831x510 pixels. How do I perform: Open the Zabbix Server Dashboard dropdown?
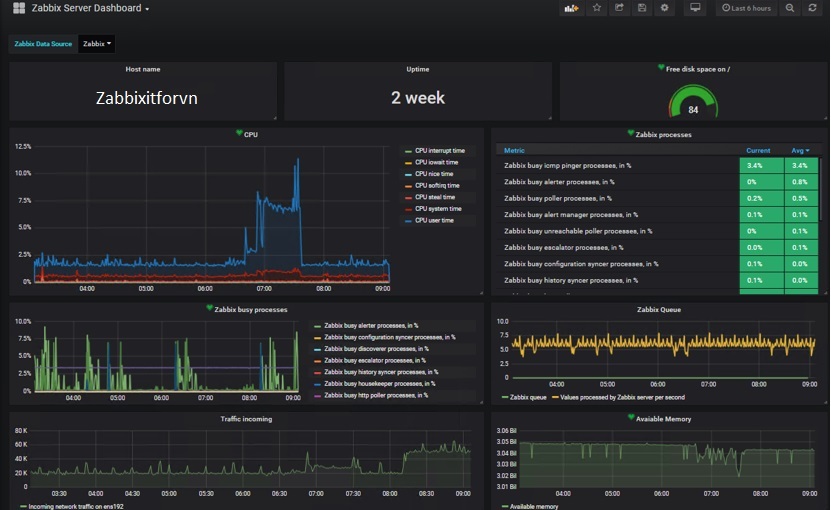click(91, 9)
